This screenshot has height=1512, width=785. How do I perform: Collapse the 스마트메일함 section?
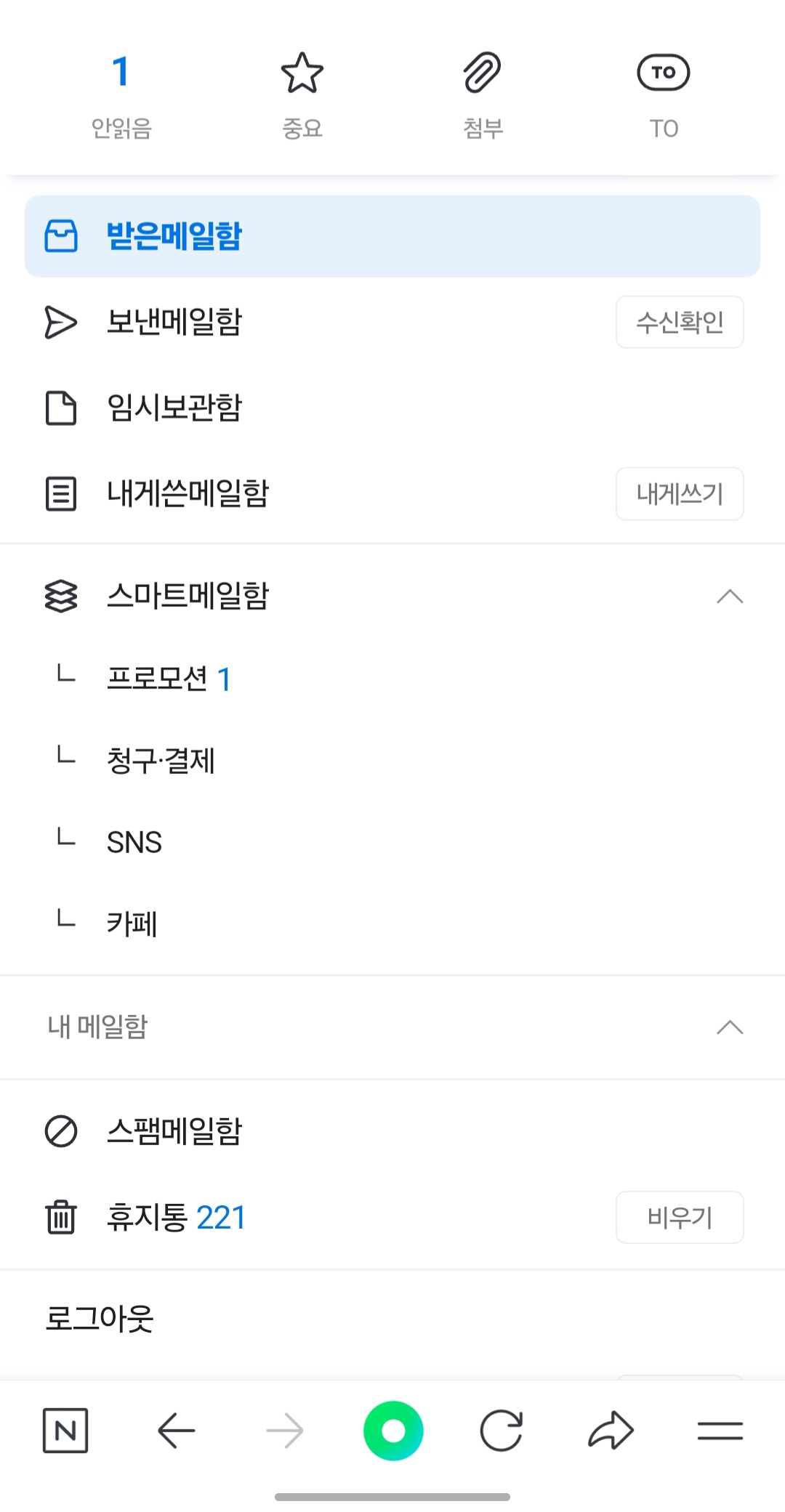[x=729, y=597]
